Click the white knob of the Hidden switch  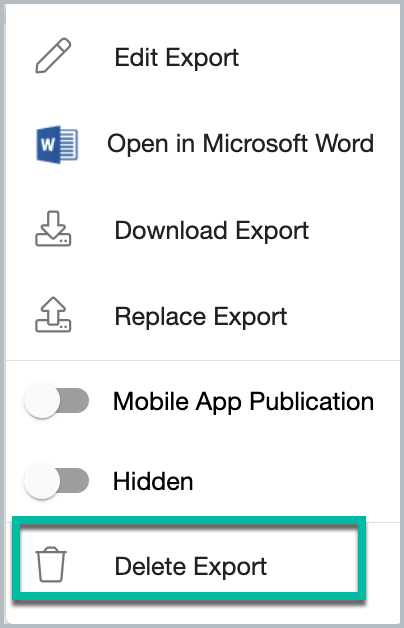(x=42, y=481)
